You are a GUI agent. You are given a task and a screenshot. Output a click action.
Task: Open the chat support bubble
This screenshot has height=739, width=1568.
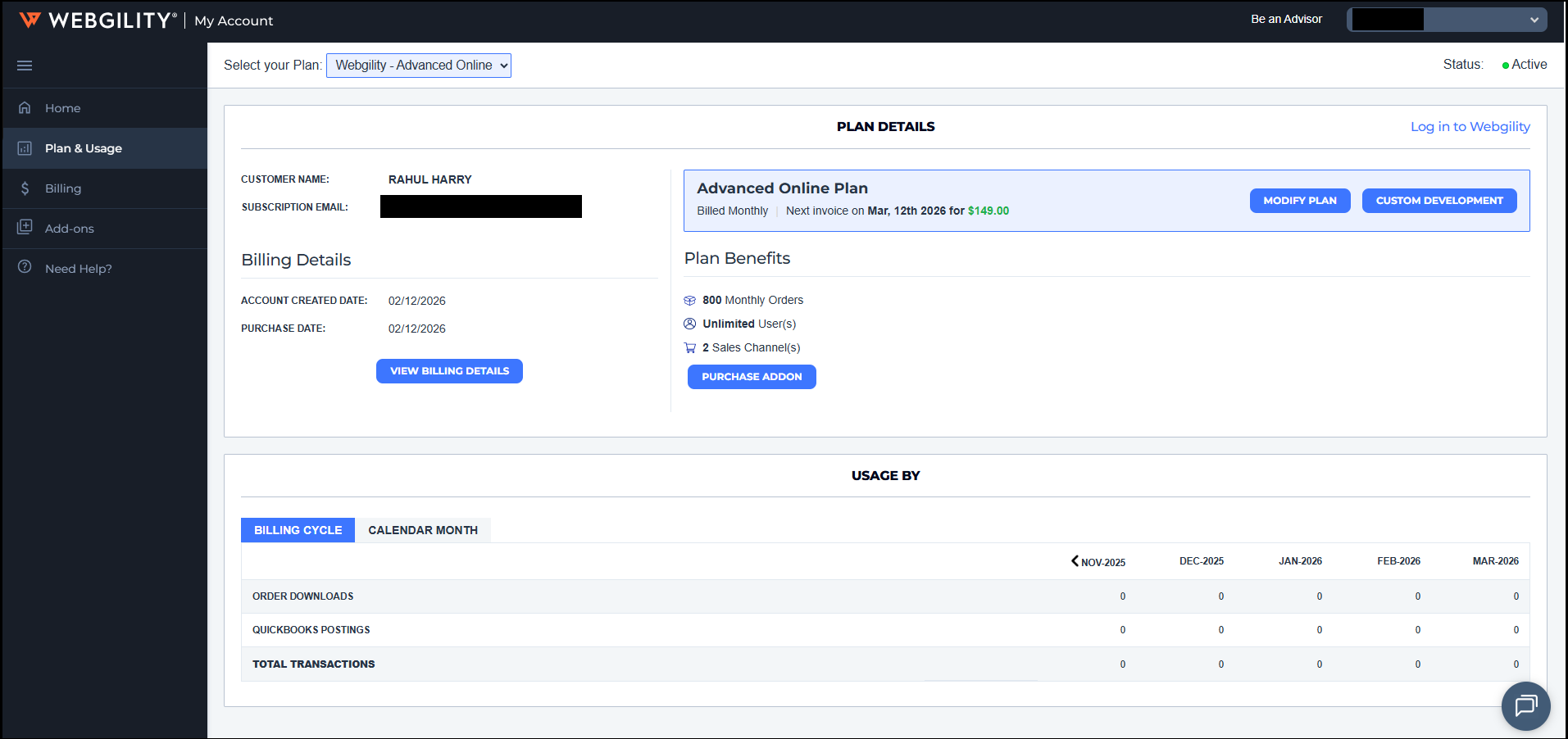[x=1525, y=705]
